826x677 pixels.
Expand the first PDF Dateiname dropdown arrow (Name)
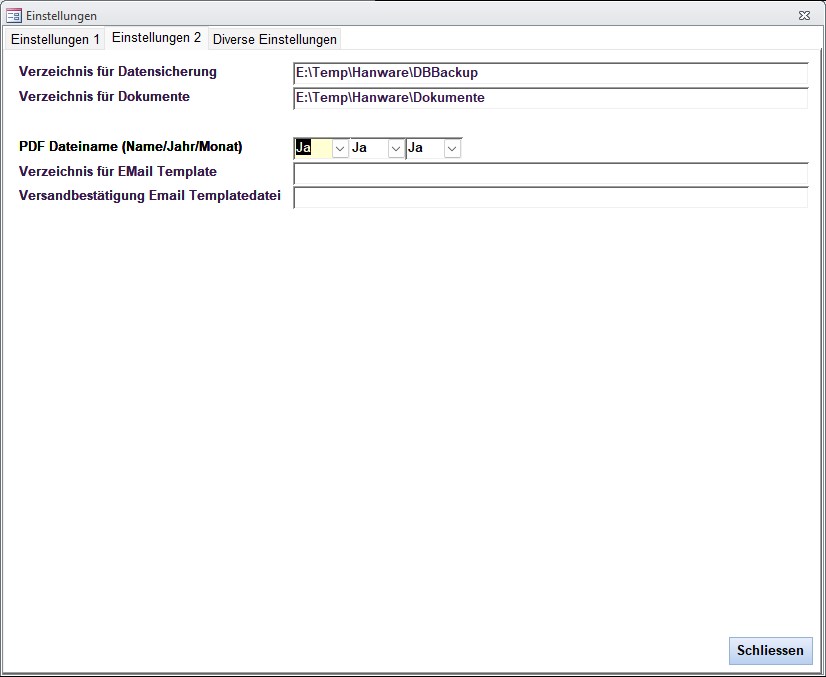click(340, 148)
